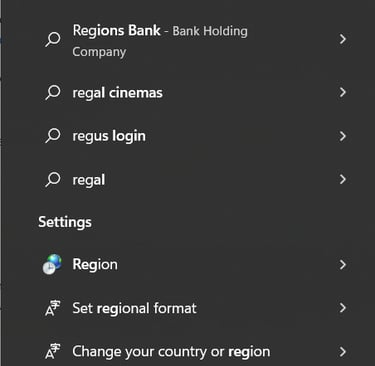
Task: Select the regal cinemas suggestion
Action: click(195, 92)
